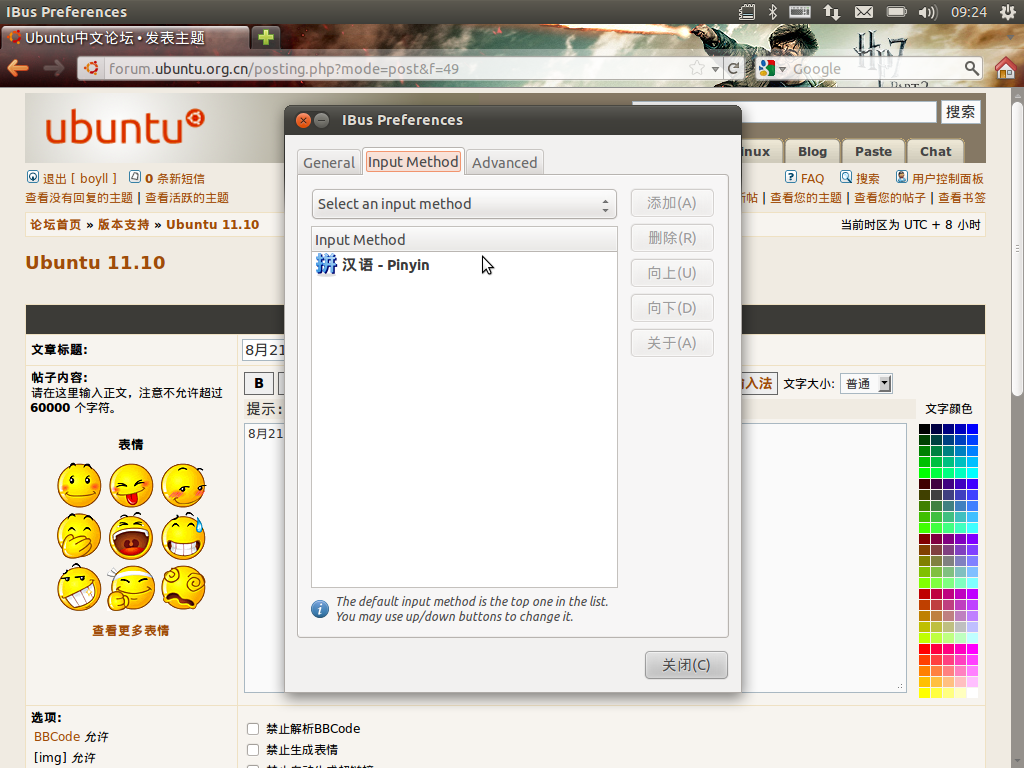Click the 'Input Method' column header
Viewport: 1024px width, 768px height.
tap(464, 240)
